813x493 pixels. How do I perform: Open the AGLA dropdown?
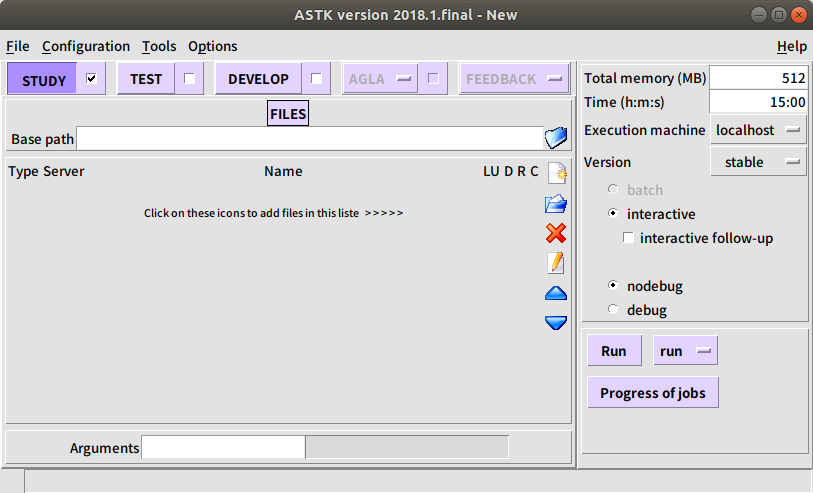tap(380, 79)
